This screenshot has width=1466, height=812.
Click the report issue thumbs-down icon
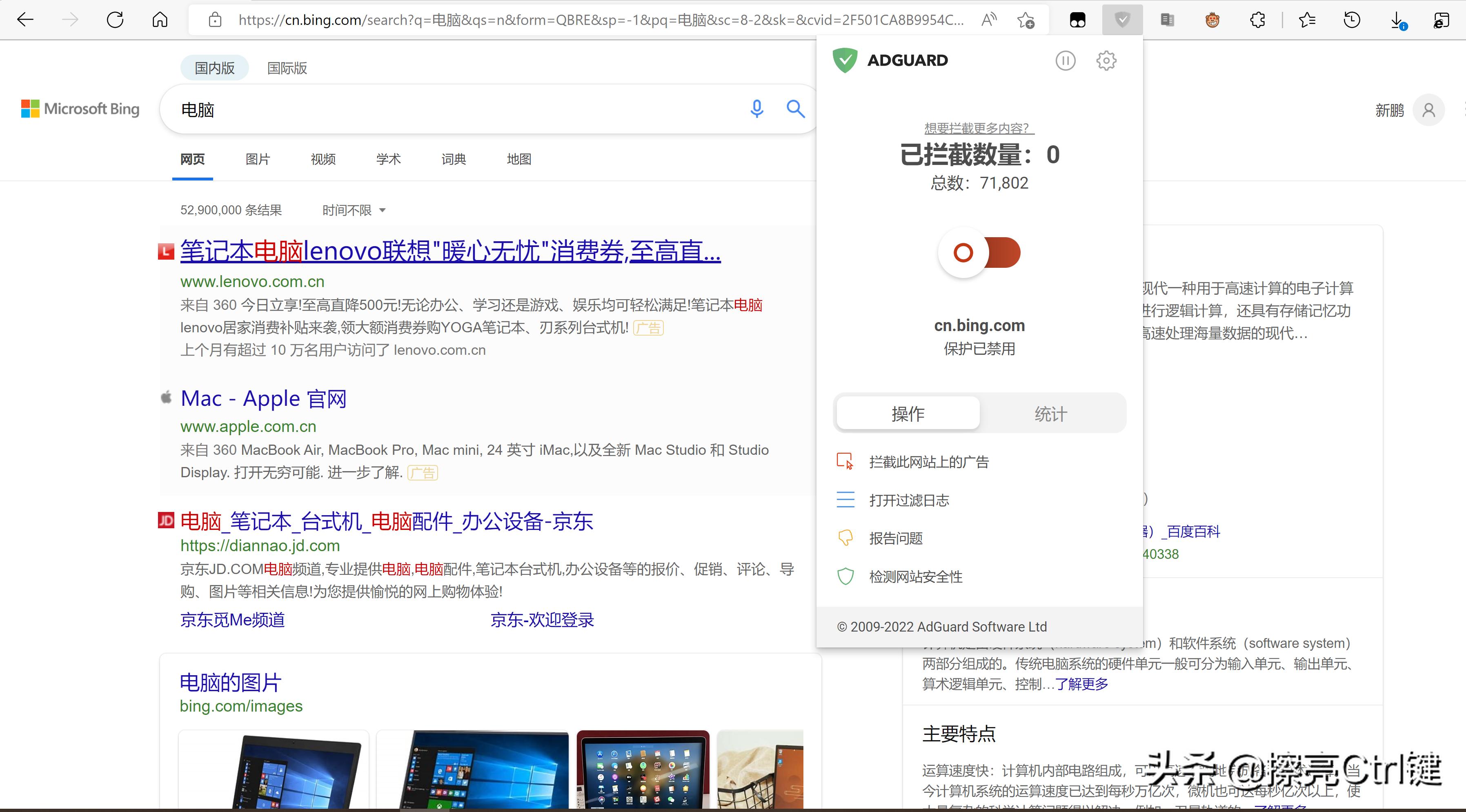pyautogui.click(x=846, y=537)
